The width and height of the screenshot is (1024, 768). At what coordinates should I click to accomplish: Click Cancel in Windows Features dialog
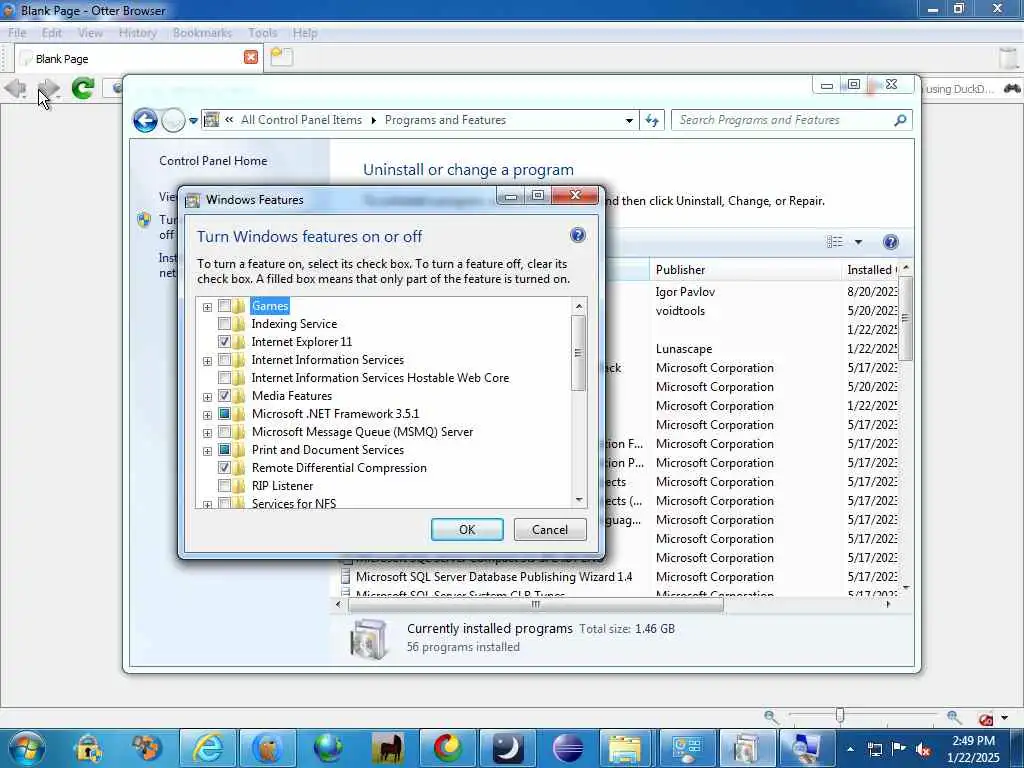[x=550, y=530]
